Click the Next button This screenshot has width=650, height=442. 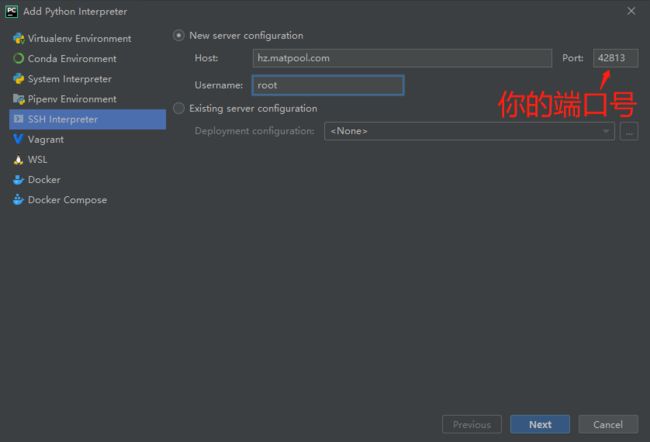click(x=540, y=425)
